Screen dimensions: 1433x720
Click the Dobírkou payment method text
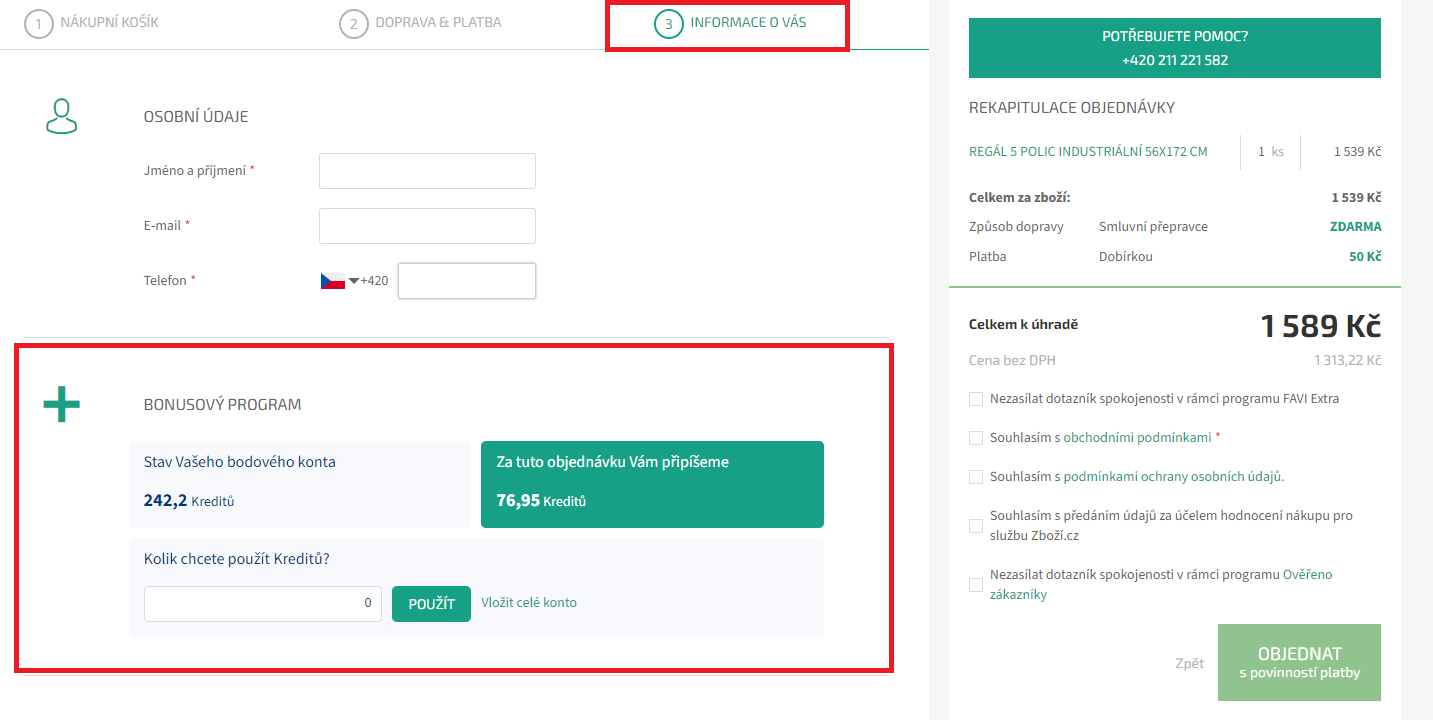tap(1126, 257)
